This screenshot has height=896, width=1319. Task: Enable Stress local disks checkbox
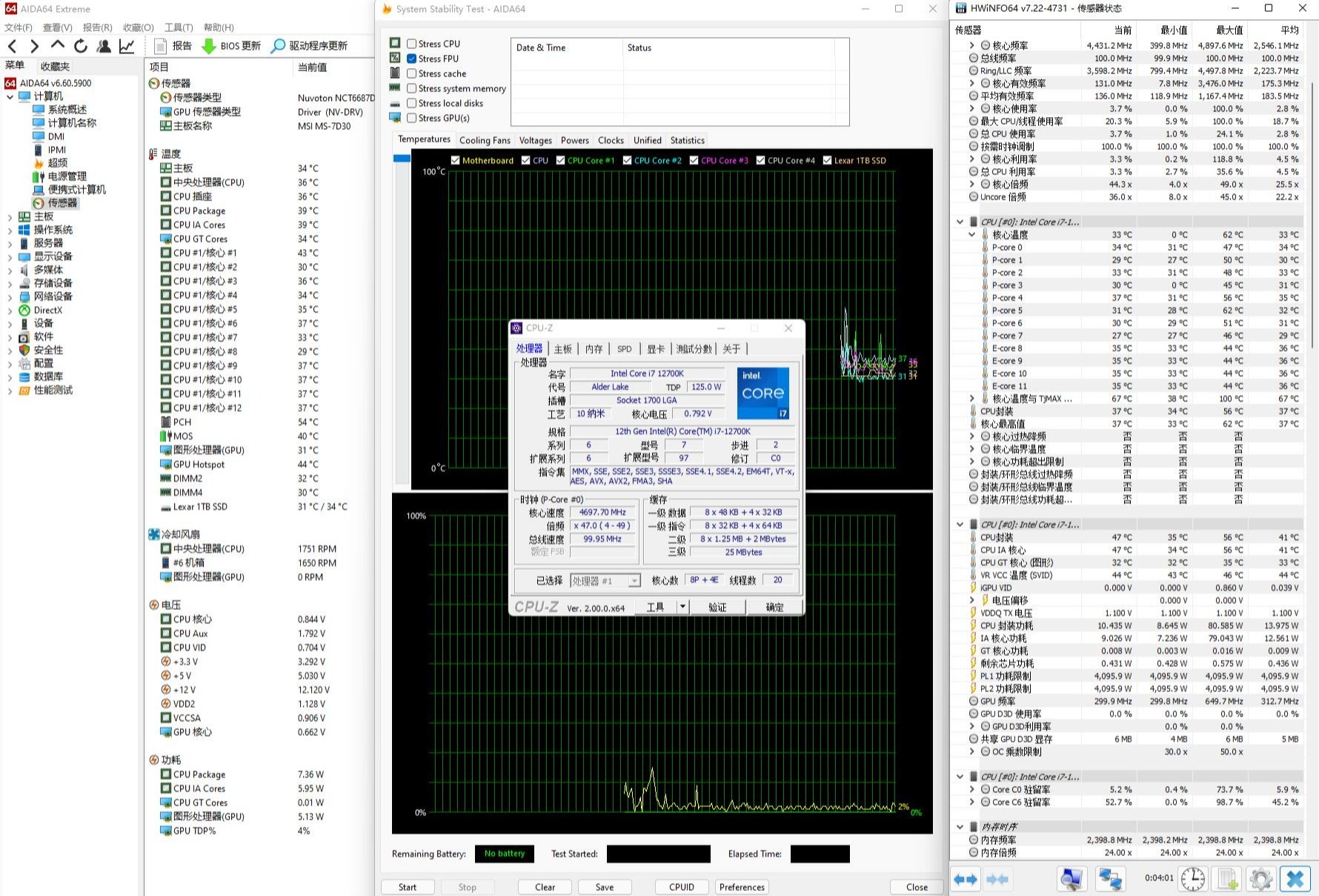coord(411,103)
